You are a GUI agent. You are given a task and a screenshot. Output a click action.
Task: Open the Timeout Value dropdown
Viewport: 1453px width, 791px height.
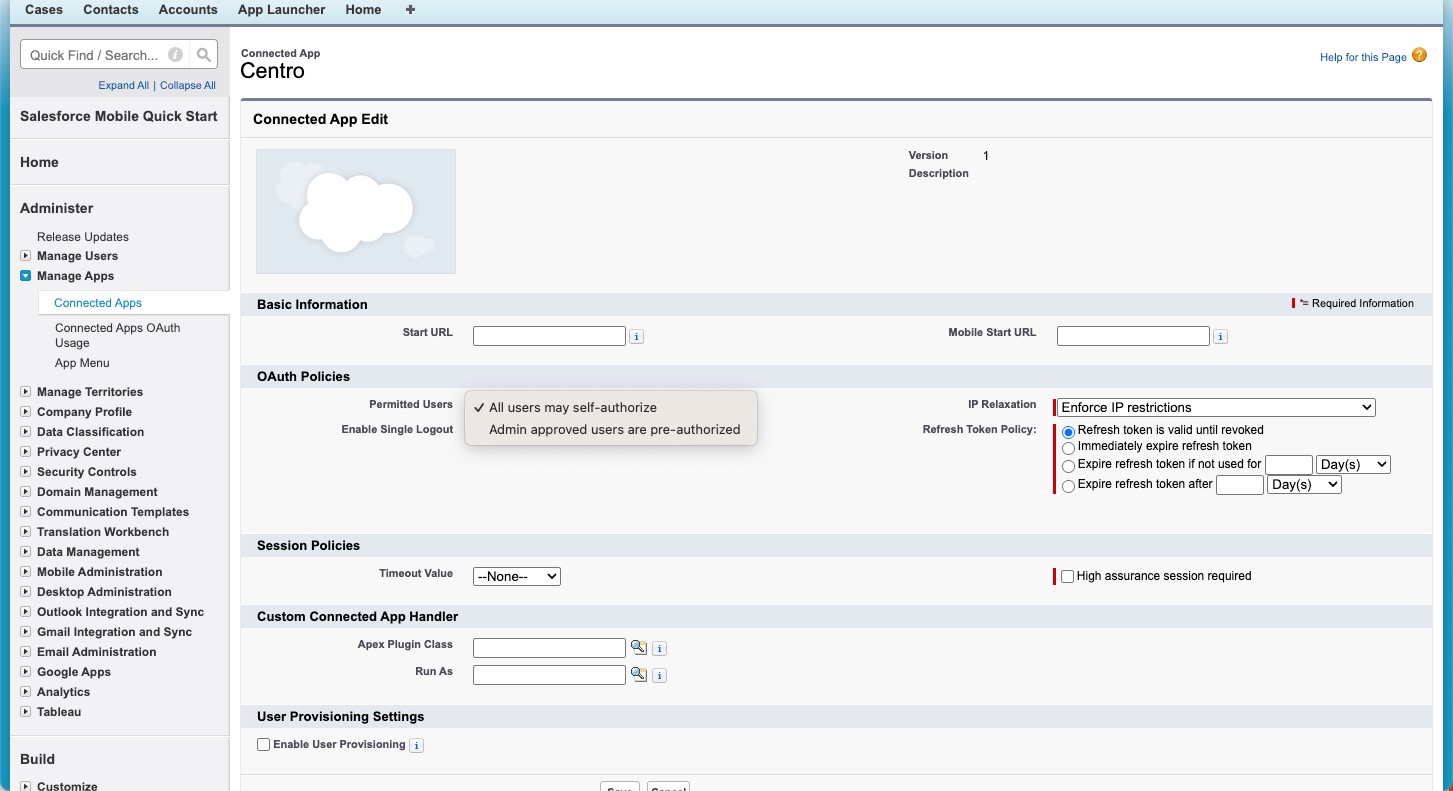pos(517,576)
